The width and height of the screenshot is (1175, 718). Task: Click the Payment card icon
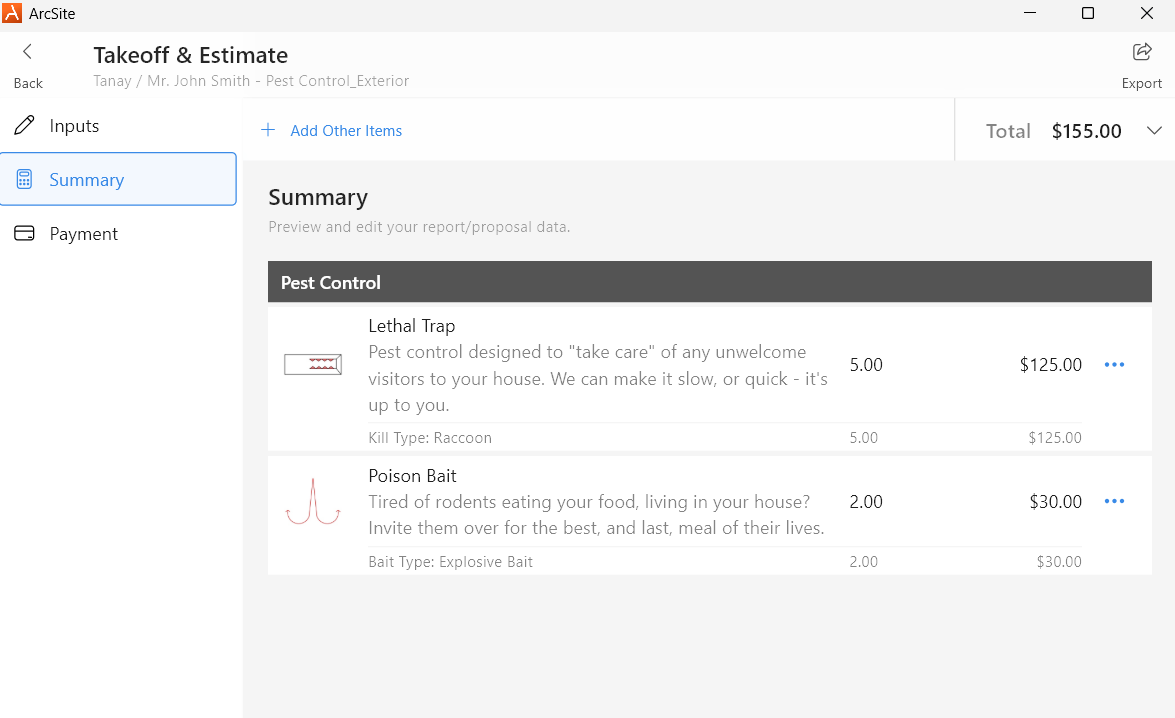click(24, 233)
